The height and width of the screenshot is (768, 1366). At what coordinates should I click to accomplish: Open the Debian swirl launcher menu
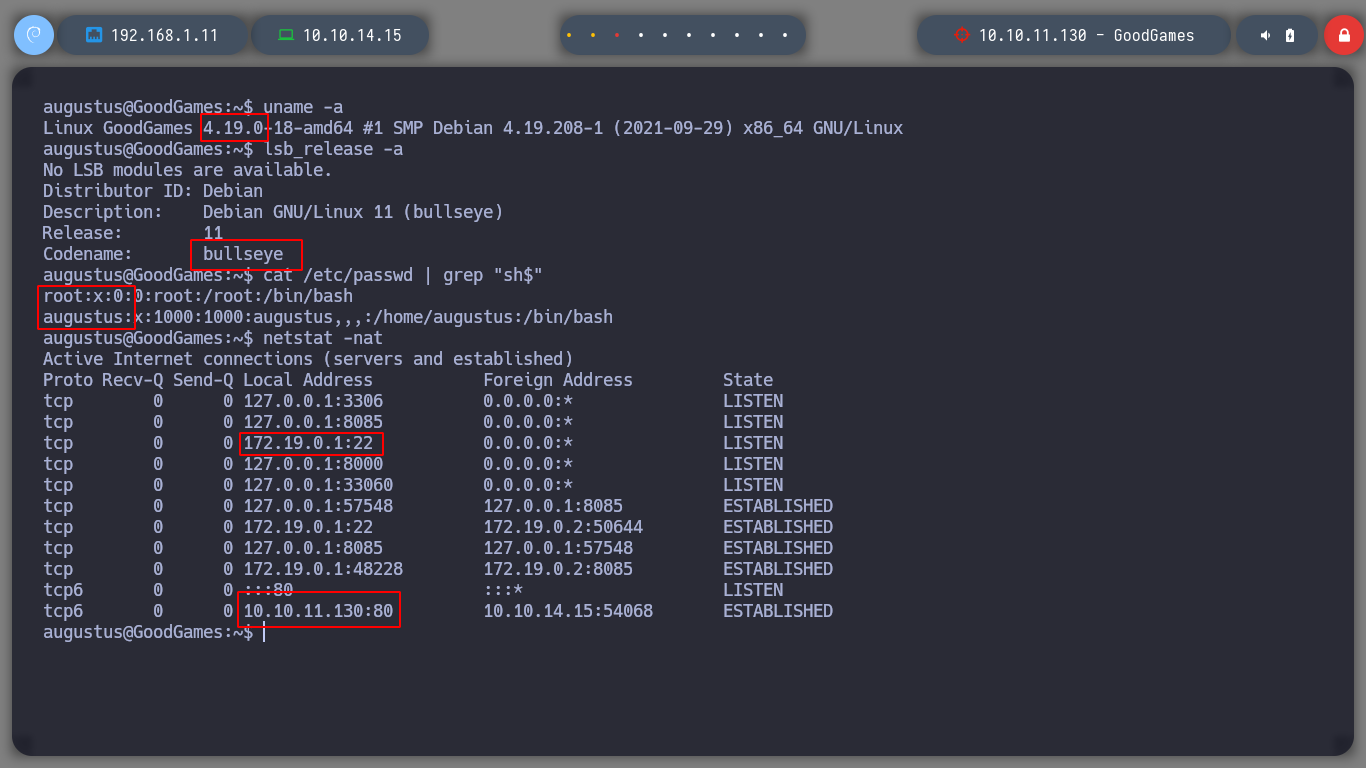tap(34, 35)
